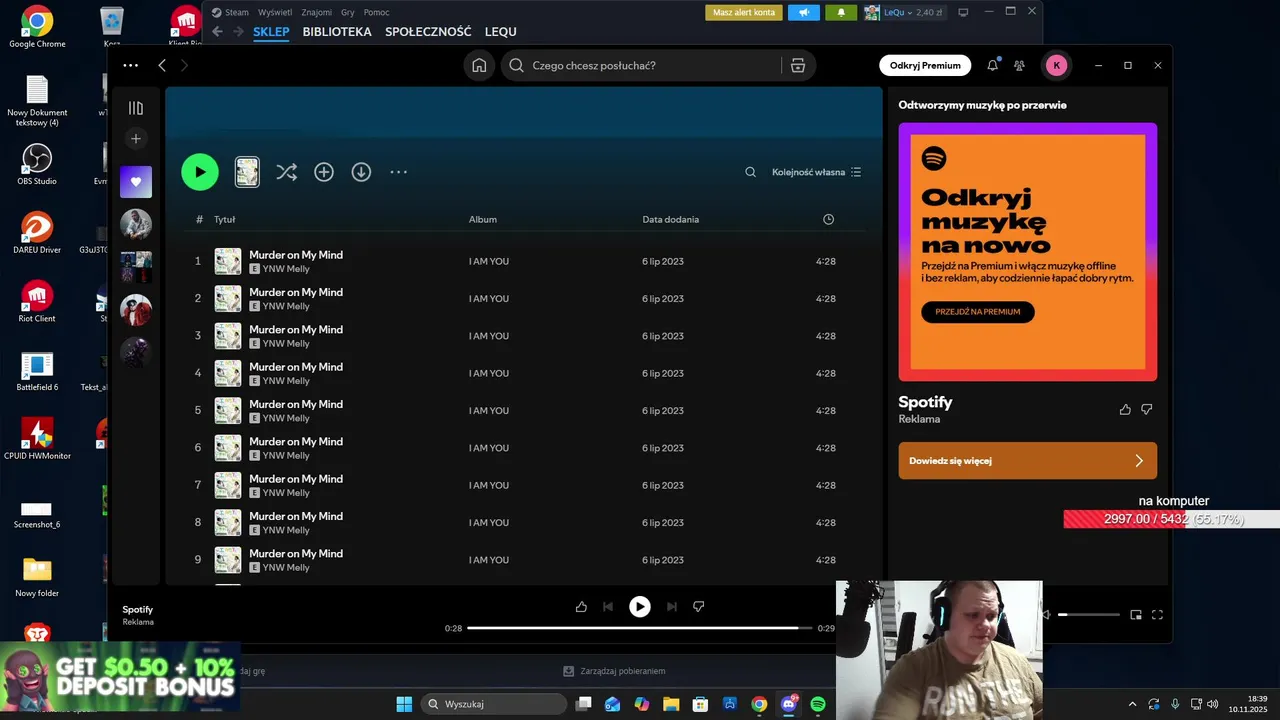Open the Kolejność własna sort dropdown
This screenshot has width=1280, height=720.
[816, 172]
